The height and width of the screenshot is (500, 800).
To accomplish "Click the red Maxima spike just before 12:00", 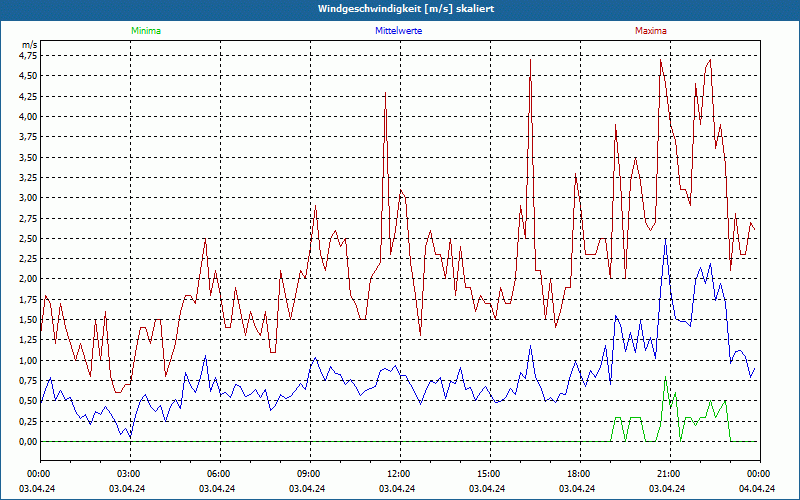I will click(x=385, y=95).
